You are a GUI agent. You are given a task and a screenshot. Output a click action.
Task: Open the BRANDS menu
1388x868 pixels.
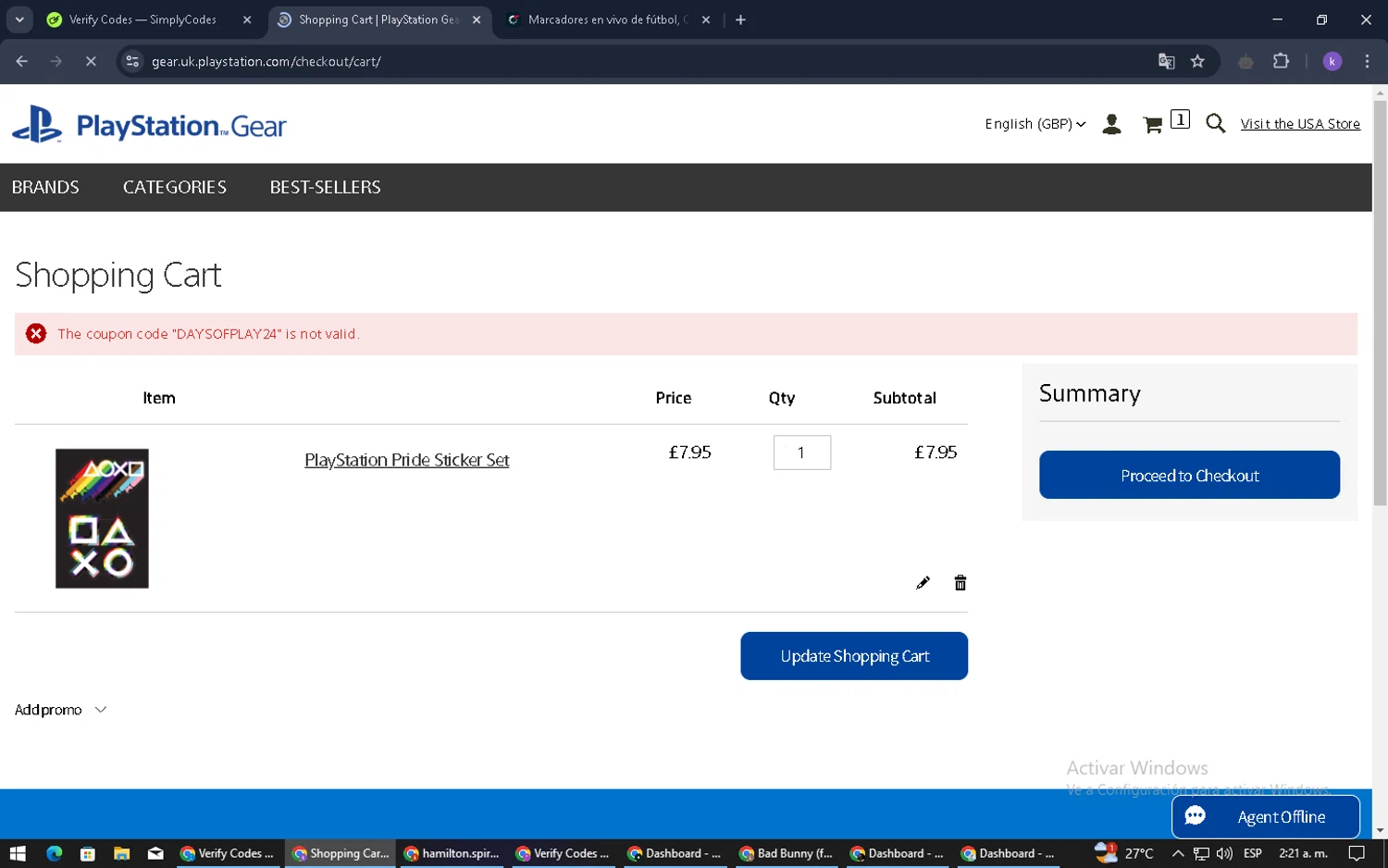tap(45, 187)
